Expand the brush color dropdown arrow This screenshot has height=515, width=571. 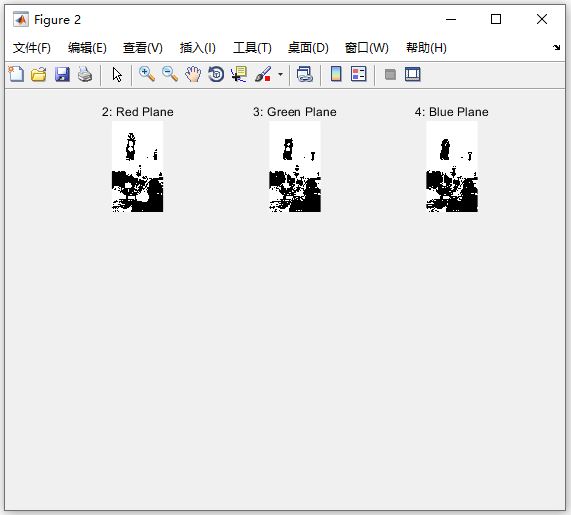point(280,74)
